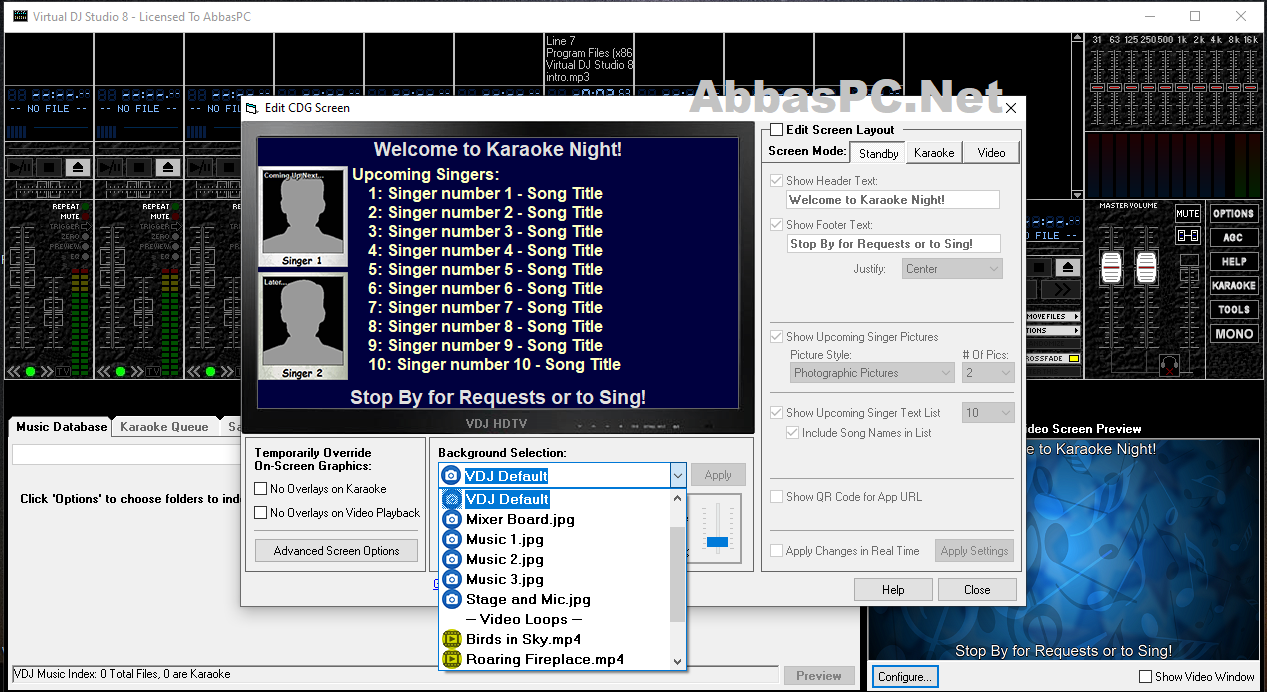Select the Standby screen mode tab
The width and height of the screenshot is (1267, 692).
pyautogui.click(x=878, y=153)
